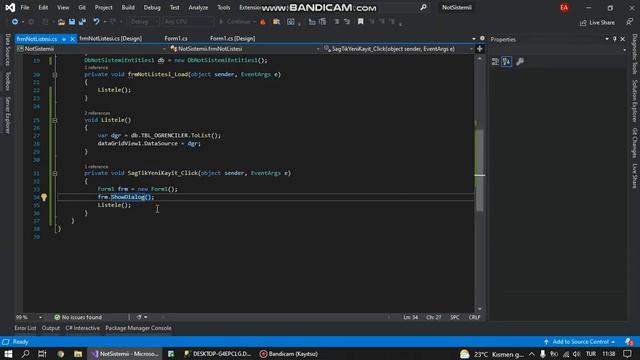
Task: Collapse the SagTikYeniKayit_Click method outline
Action: coord(55,173)
